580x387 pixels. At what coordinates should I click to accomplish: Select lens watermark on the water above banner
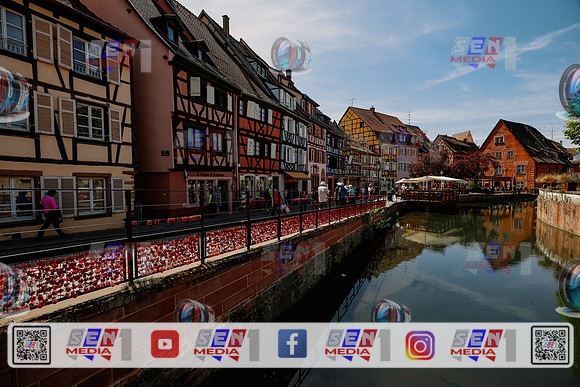click(x=391, y=311)
